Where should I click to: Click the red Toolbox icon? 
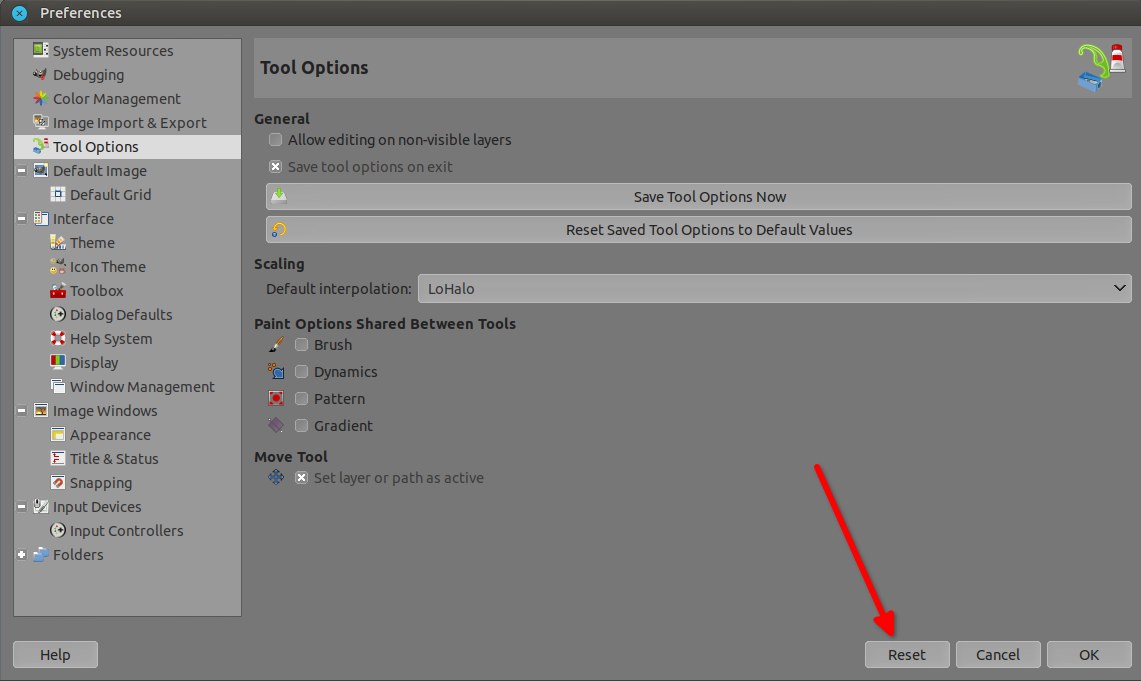[x=57, y=290]
